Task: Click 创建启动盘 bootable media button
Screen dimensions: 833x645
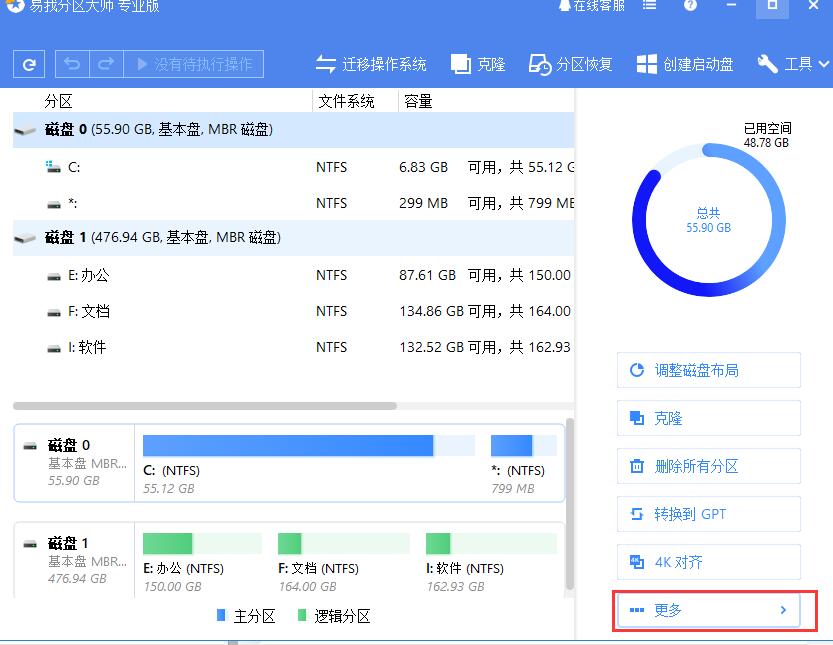Action: coord(685,64)
